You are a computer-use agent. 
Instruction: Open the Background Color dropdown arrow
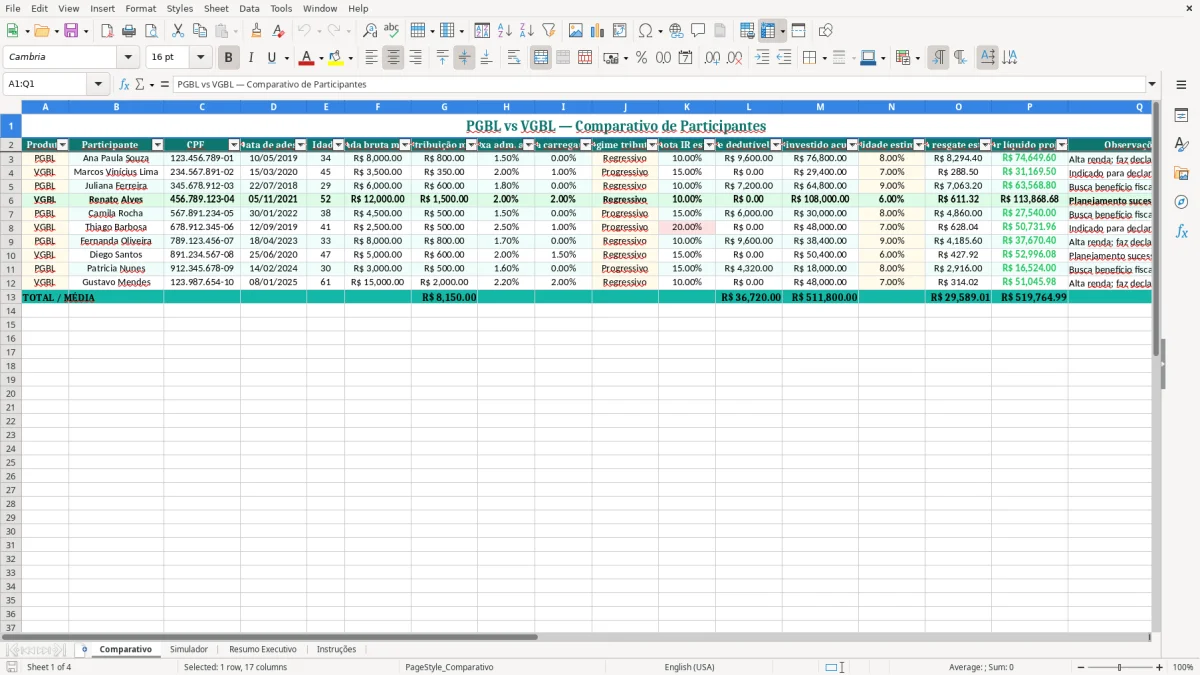pyautogui.click(x=350, y=58)
